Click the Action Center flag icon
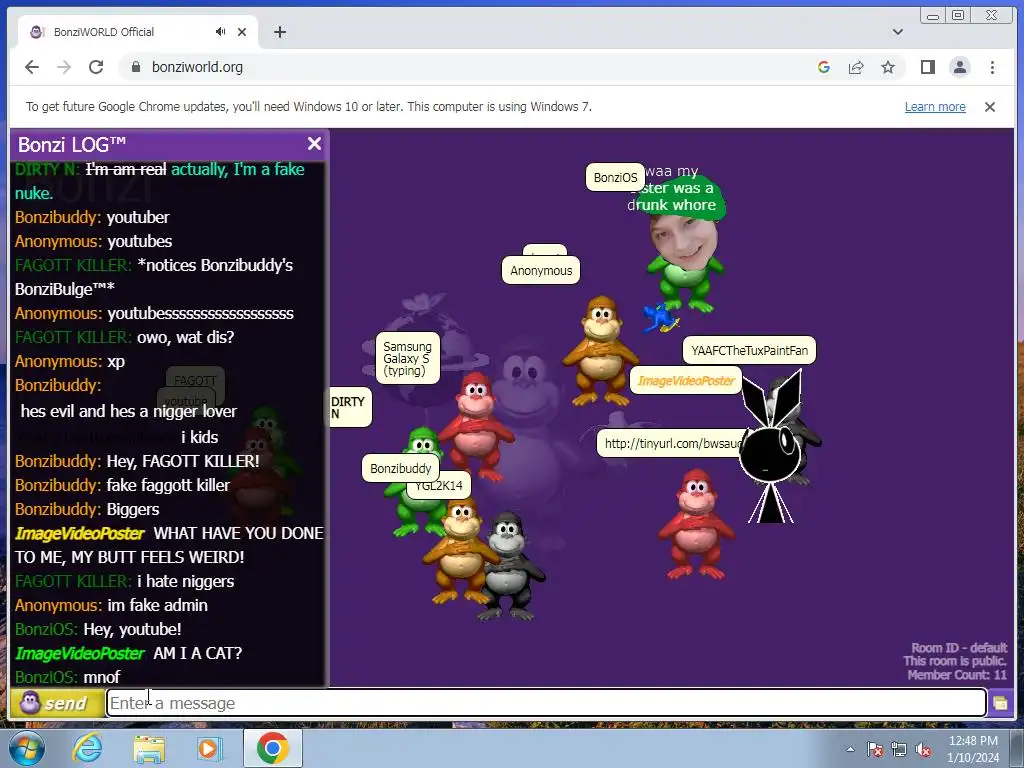This screenshot has width=1024, height=768. tap(874, 749)
